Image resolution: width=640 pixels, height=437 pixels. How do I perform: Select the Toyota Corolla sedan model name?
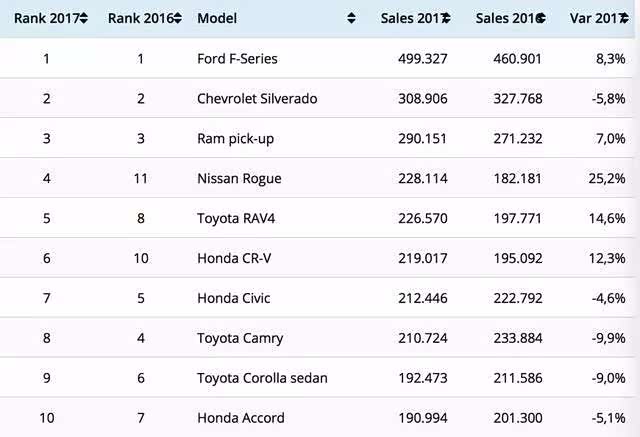263,378
